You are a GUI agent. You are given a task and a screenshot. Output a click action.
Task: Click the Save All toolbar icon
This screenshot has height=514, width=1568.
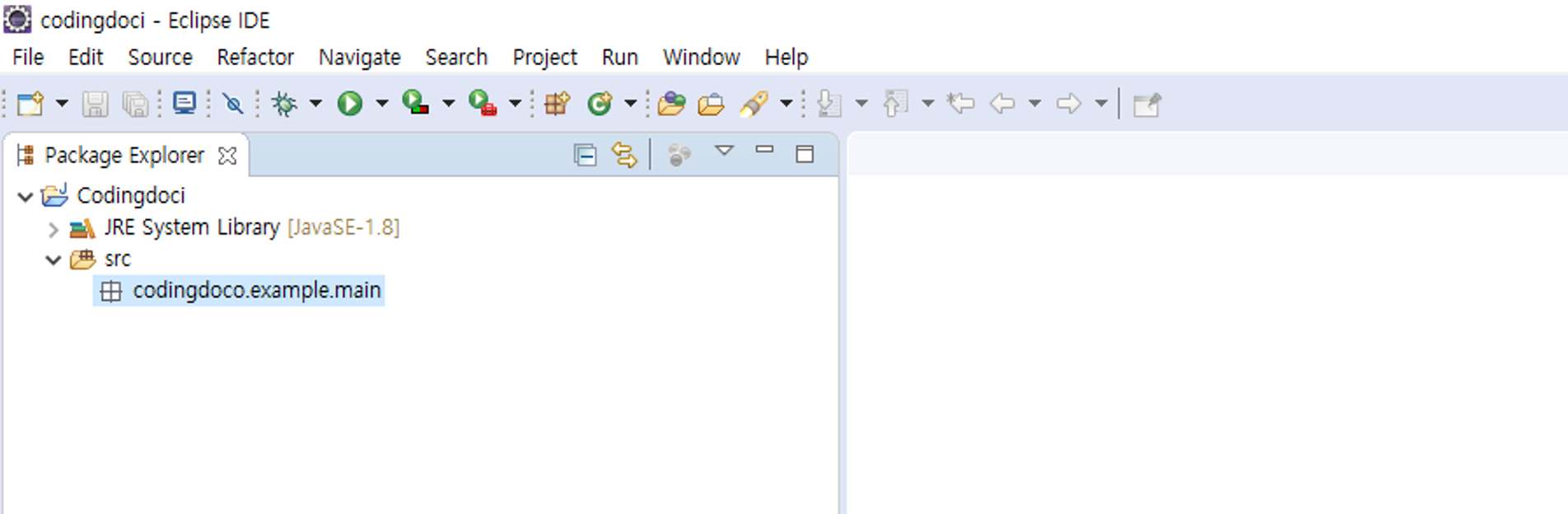click(135, 104)
